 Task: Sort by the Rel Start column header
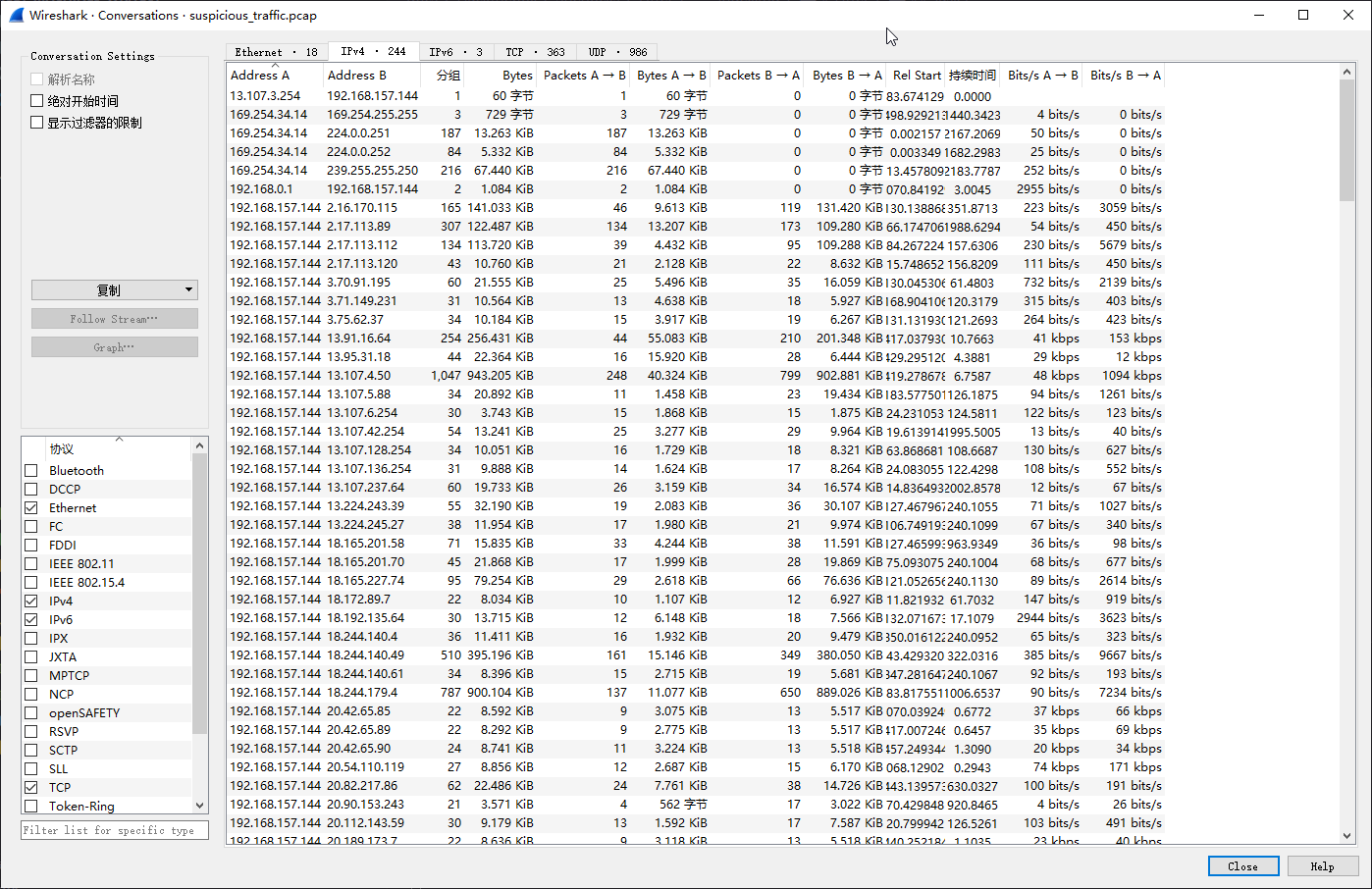(x=916, y=75)
